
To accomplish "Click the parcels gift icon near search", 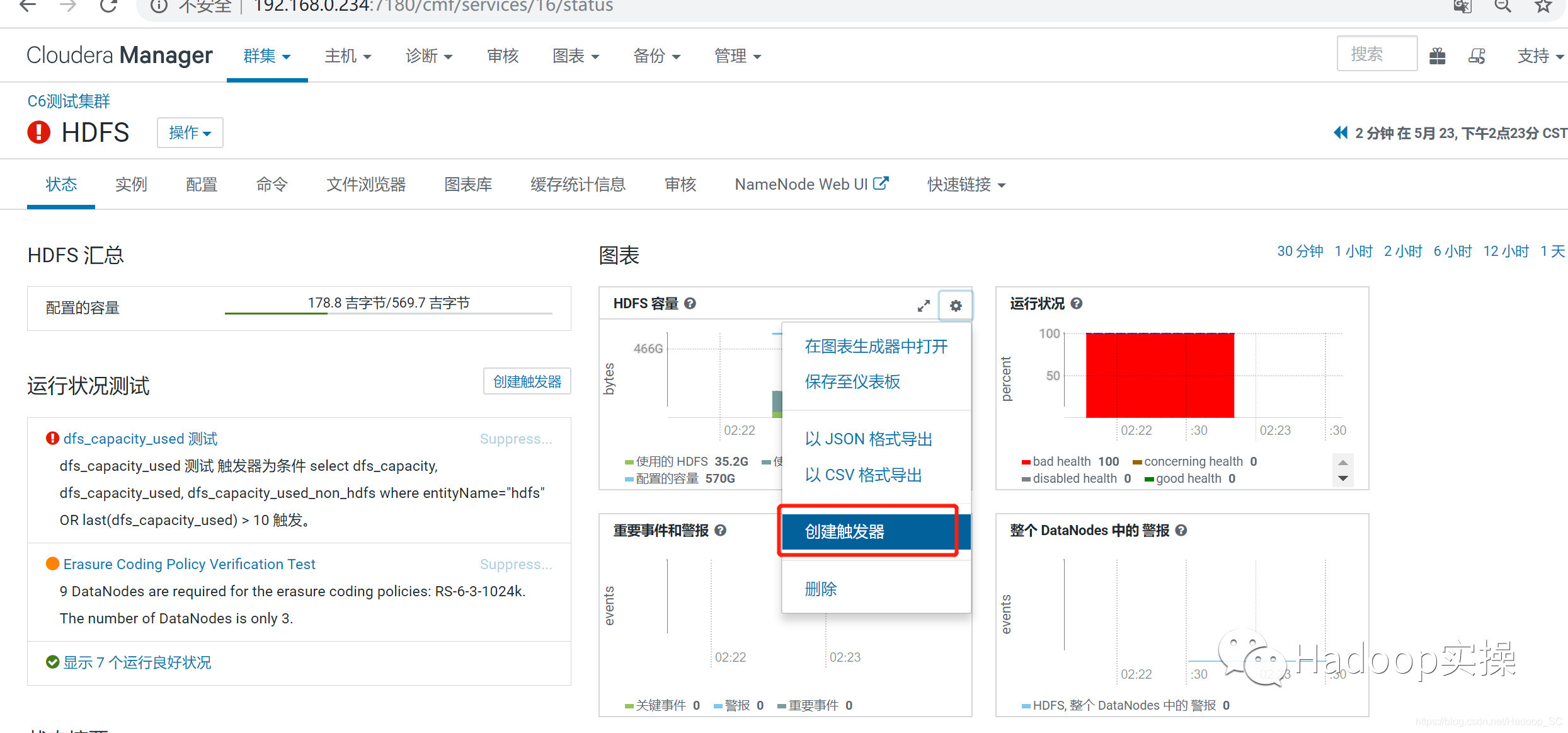I will pos(1437,55).
